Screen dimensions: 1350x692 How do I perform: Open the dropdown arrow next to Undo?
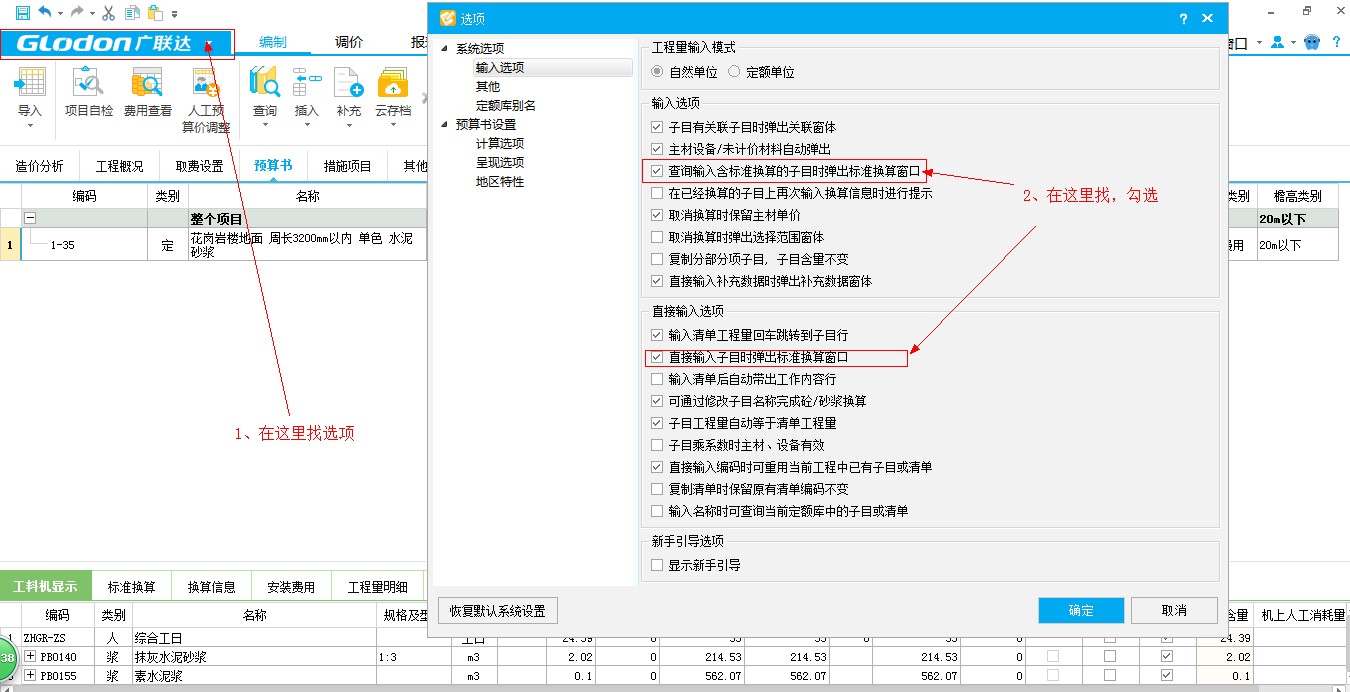point(60,14)
